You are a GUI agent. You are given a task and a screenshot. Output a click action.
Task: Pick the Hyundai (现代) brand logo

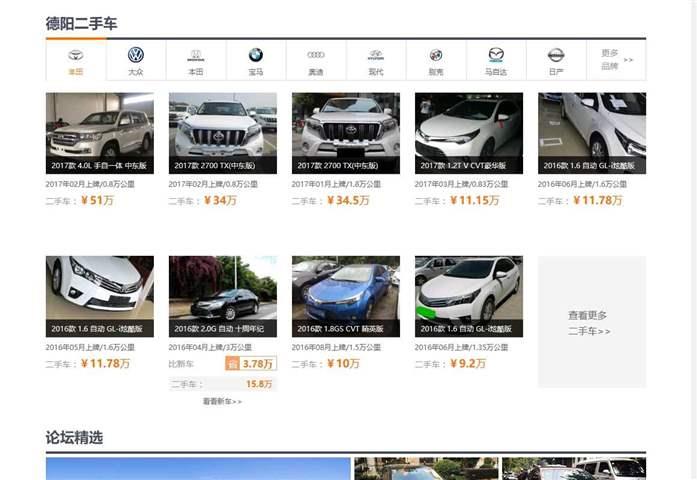(x=376, y=56)
